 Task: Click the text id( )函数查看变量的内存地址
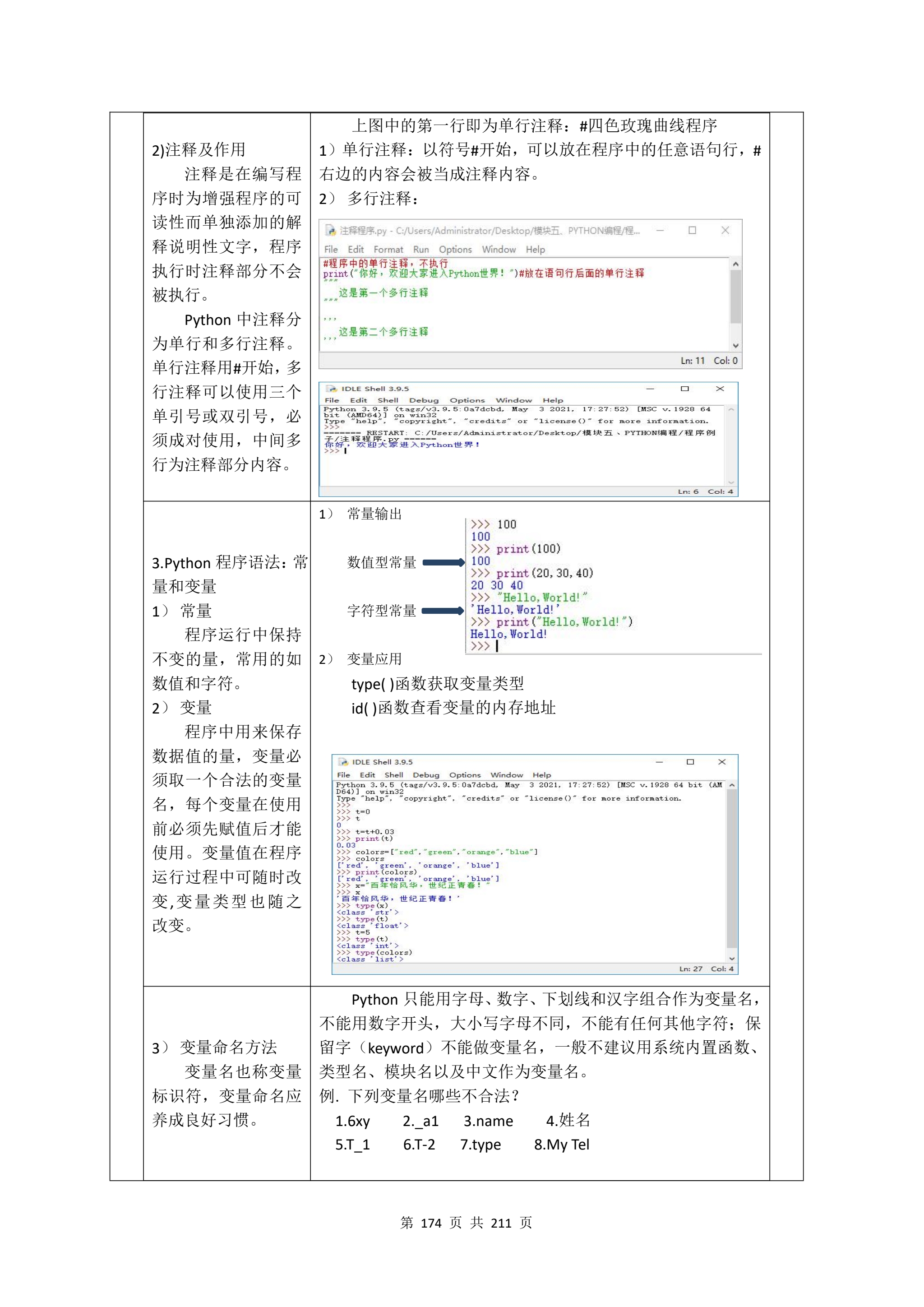453,708
